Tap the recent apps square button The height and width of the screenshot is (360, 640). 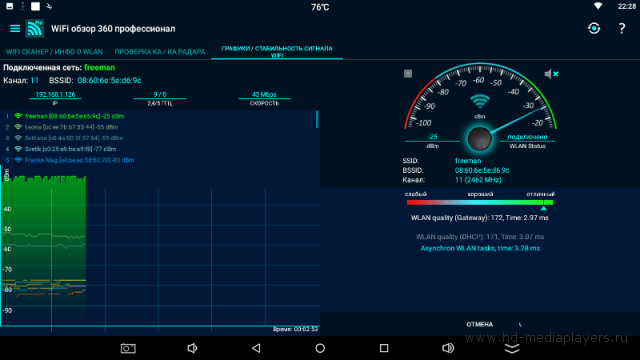point(384,348)
